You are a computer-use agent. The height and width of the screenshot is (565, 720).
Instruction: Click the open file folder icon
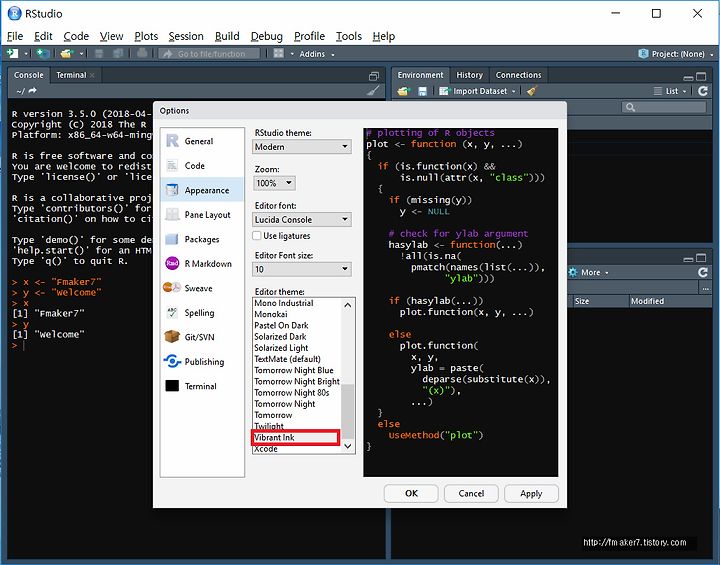(67, 54)
